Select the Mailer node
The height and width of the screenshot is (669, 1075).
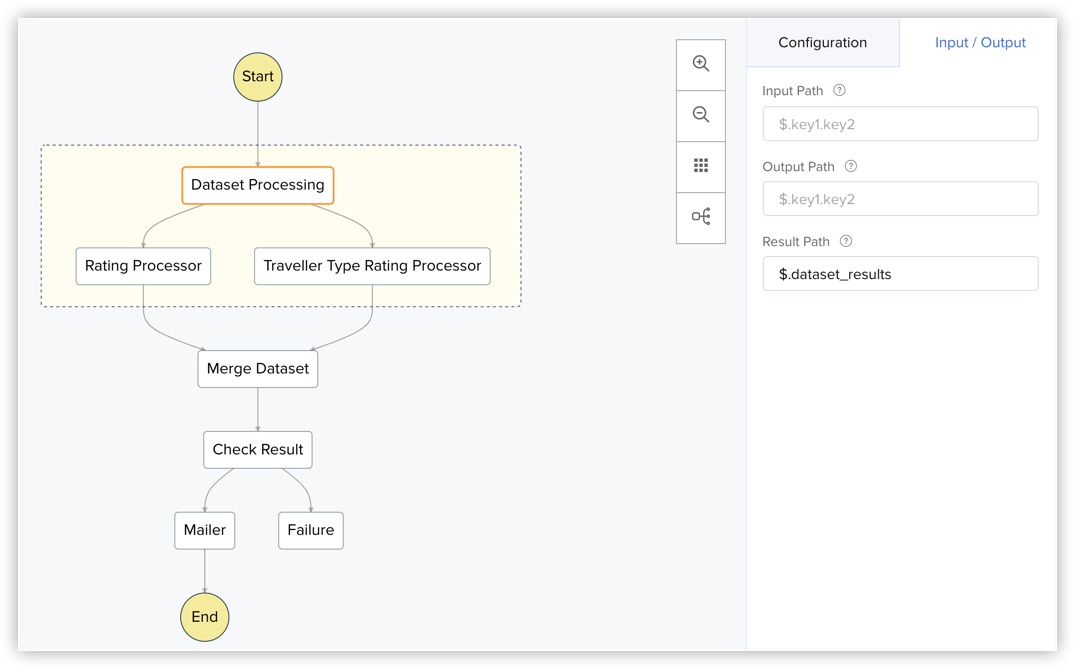(x=205, y=531)
